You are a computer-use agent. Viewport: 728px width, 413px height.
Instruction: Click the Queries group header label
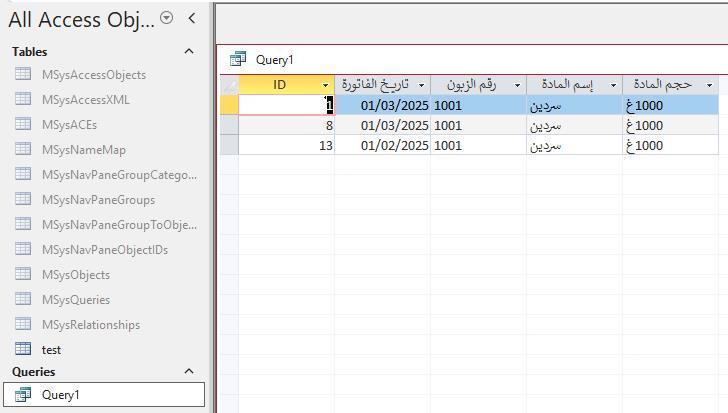[33, 372]
